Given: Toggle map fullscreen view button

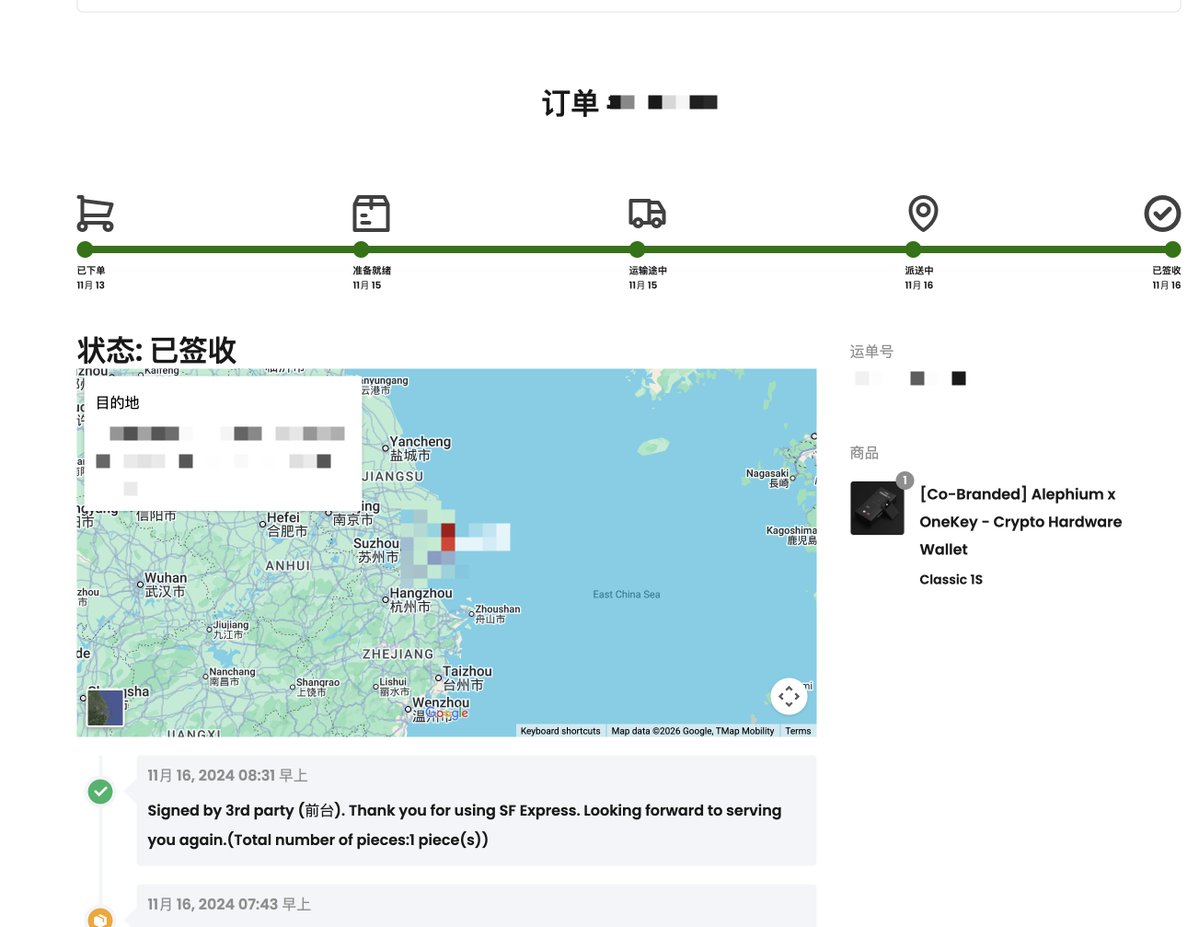Looking at the screenshot, I should click(789, 696).
